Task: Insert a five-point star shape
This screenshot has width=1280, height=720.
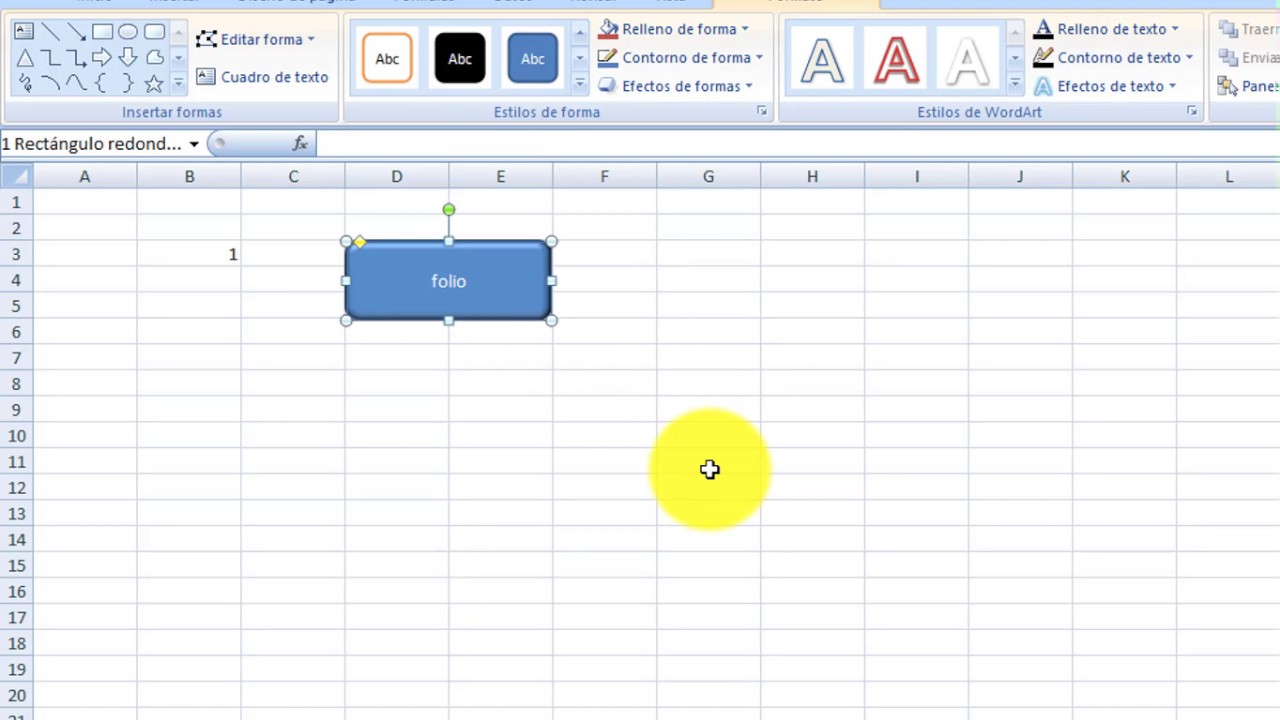Action: pos(154,83)
